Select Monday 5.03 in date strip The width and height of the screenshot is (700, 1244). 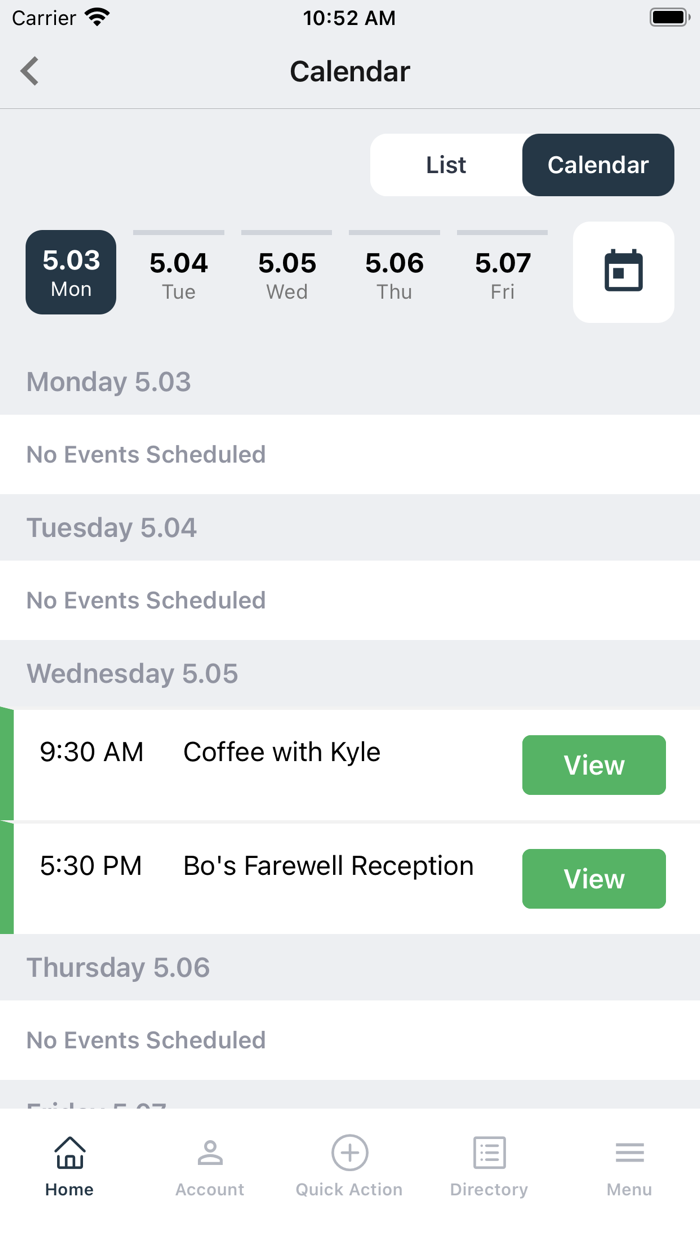[x=71, y=273]
